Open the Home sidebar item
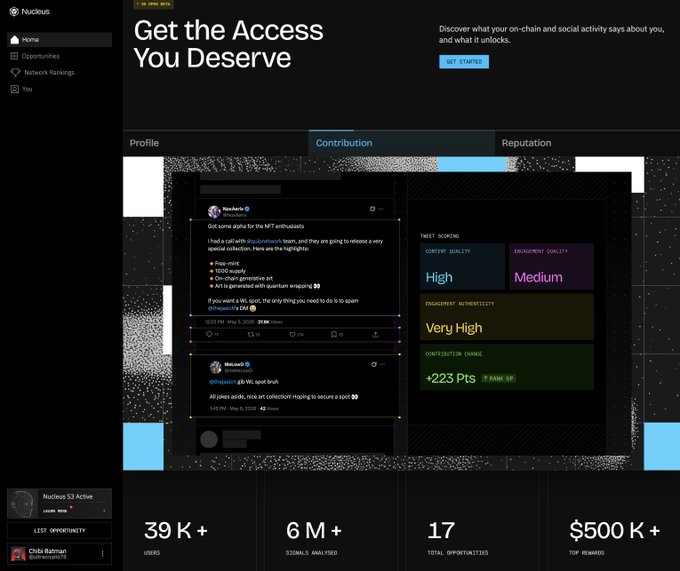 59,39
